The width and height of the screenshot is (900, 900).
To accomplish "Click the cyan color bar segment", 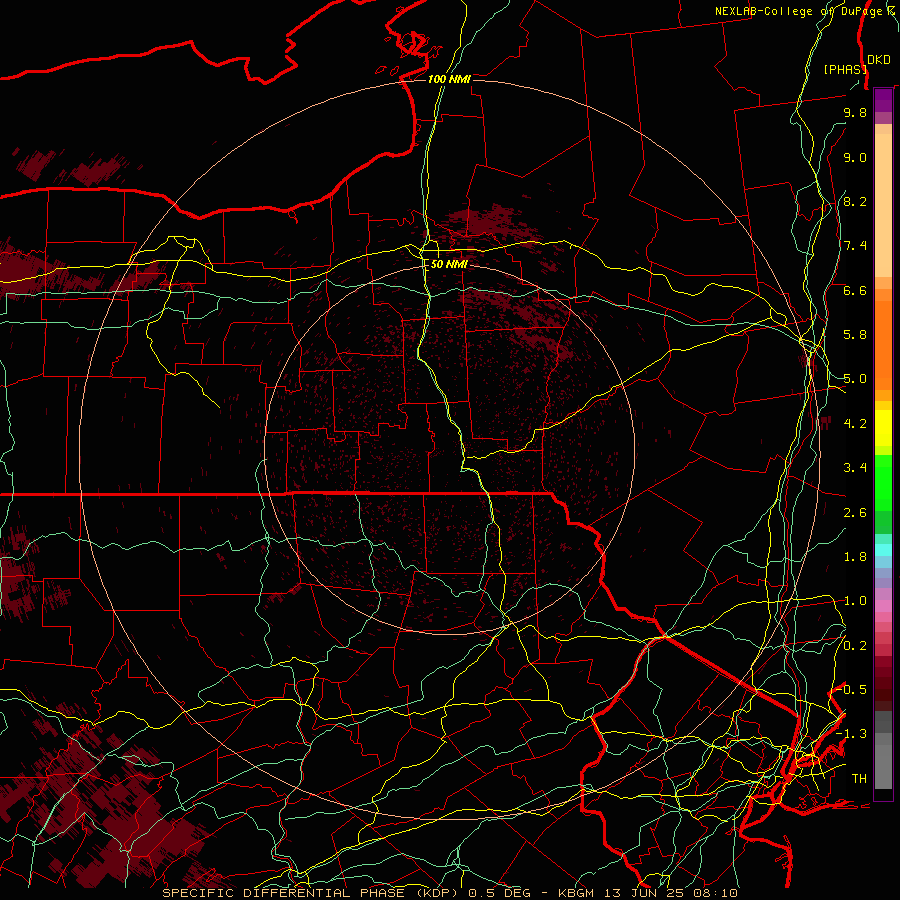I will pyautogui.click(x=883, y=550).
